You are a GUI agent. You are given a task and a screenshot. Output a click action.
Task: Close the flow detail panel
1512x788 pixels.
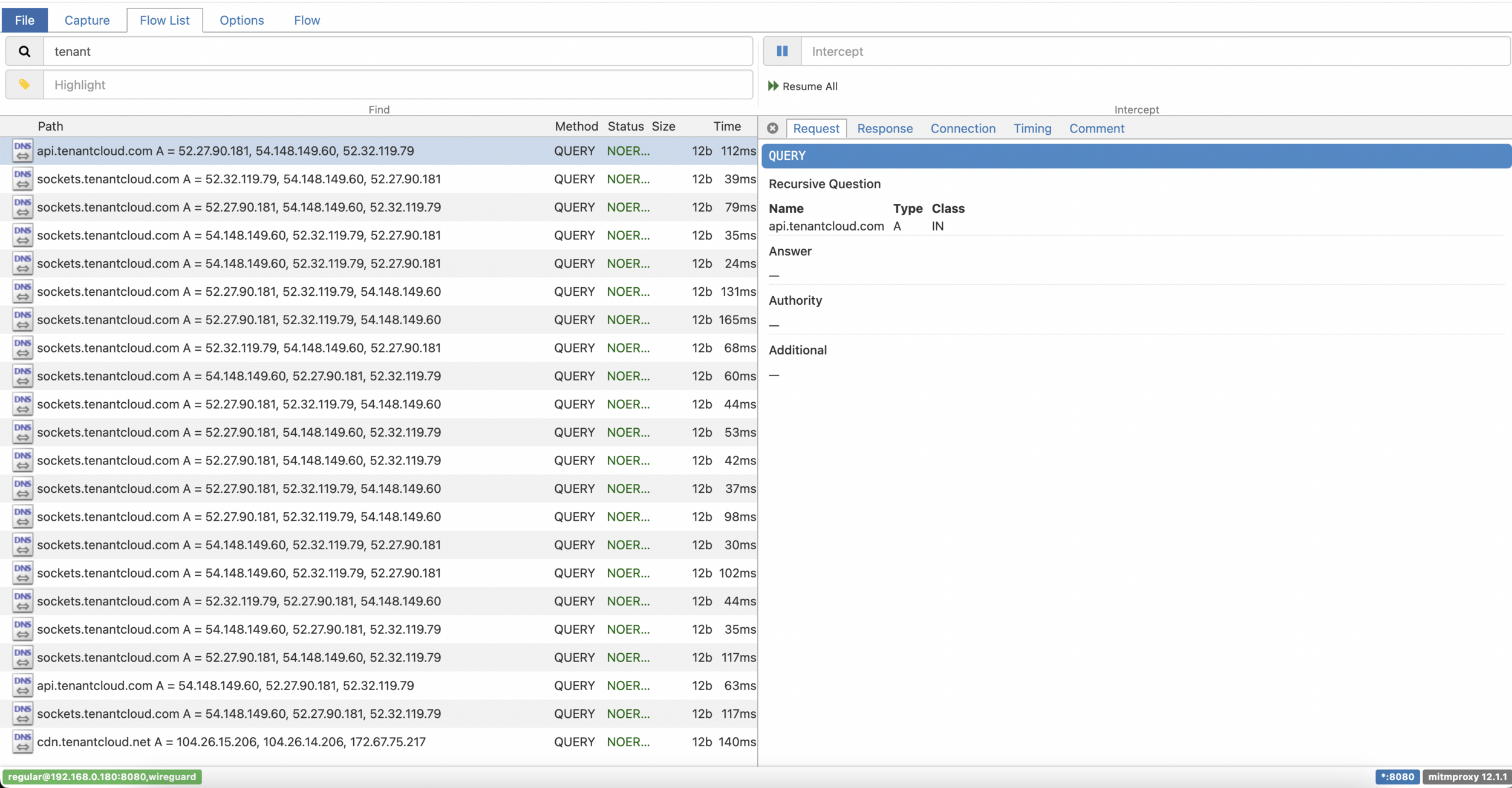click(x=772, y=128)
